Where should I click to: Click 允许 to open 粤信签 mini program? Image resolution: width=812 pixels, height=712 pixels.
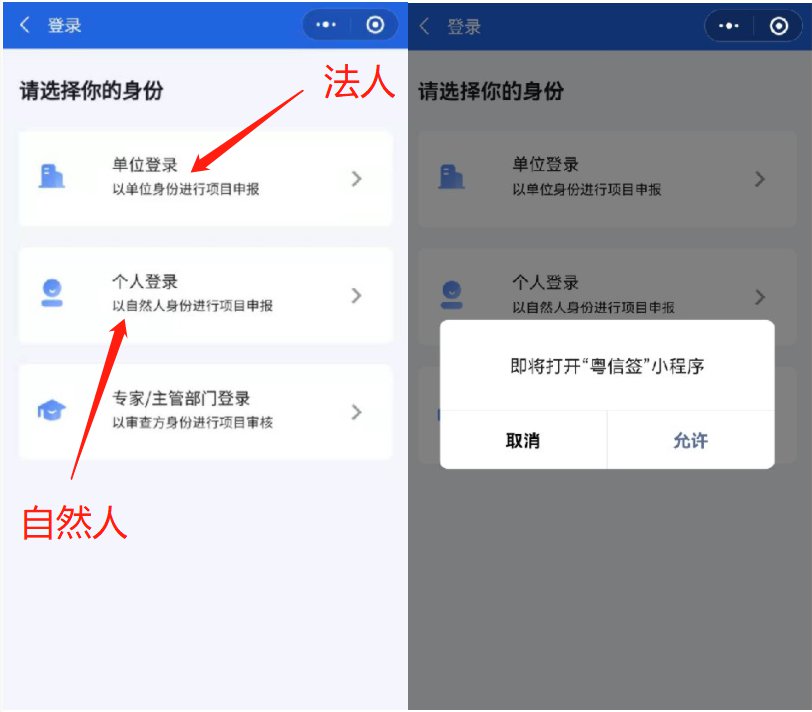tap(691, 441)
